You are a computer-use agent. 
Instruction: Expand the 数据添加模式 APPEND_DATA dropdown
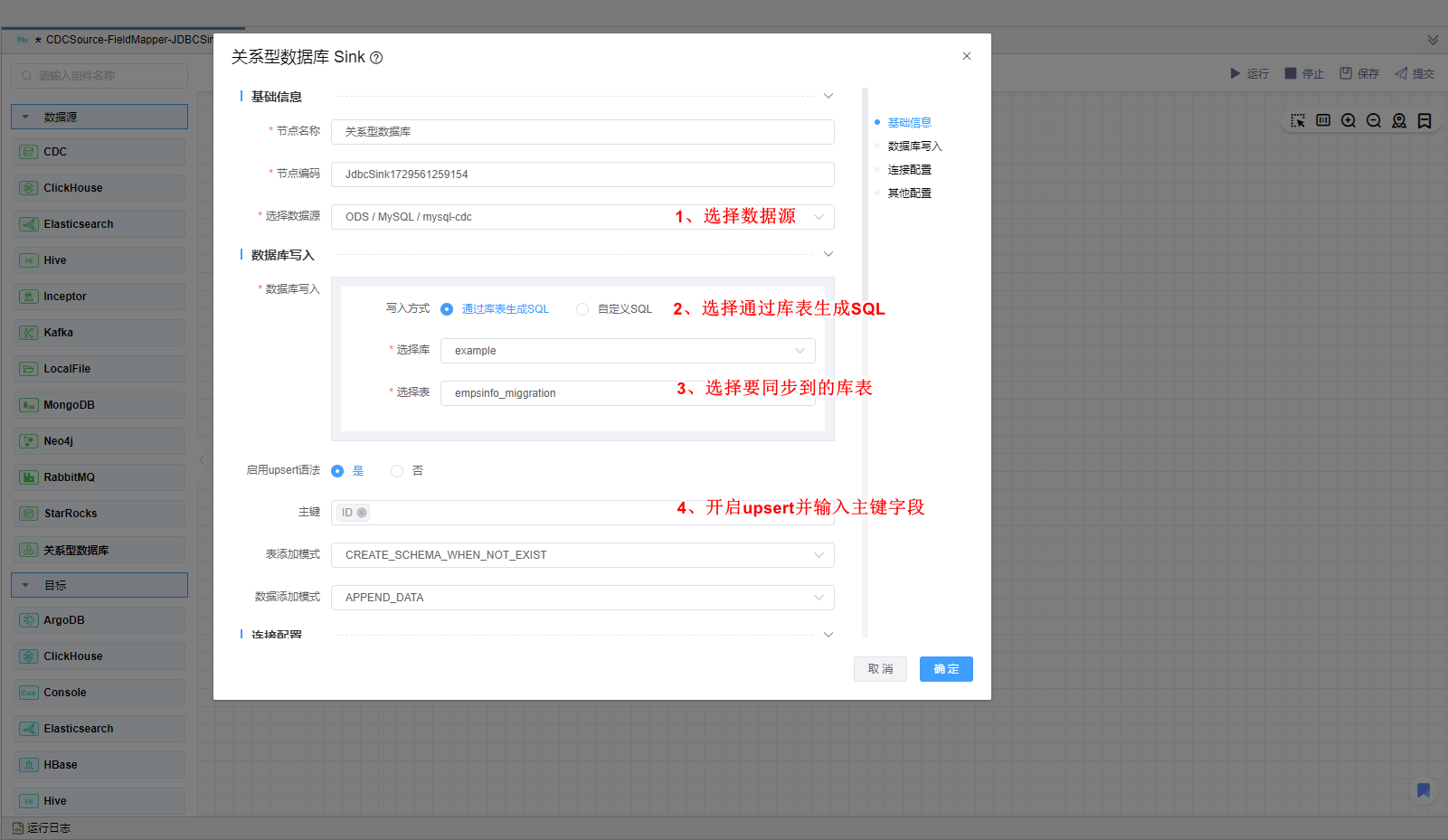point(582,598)
